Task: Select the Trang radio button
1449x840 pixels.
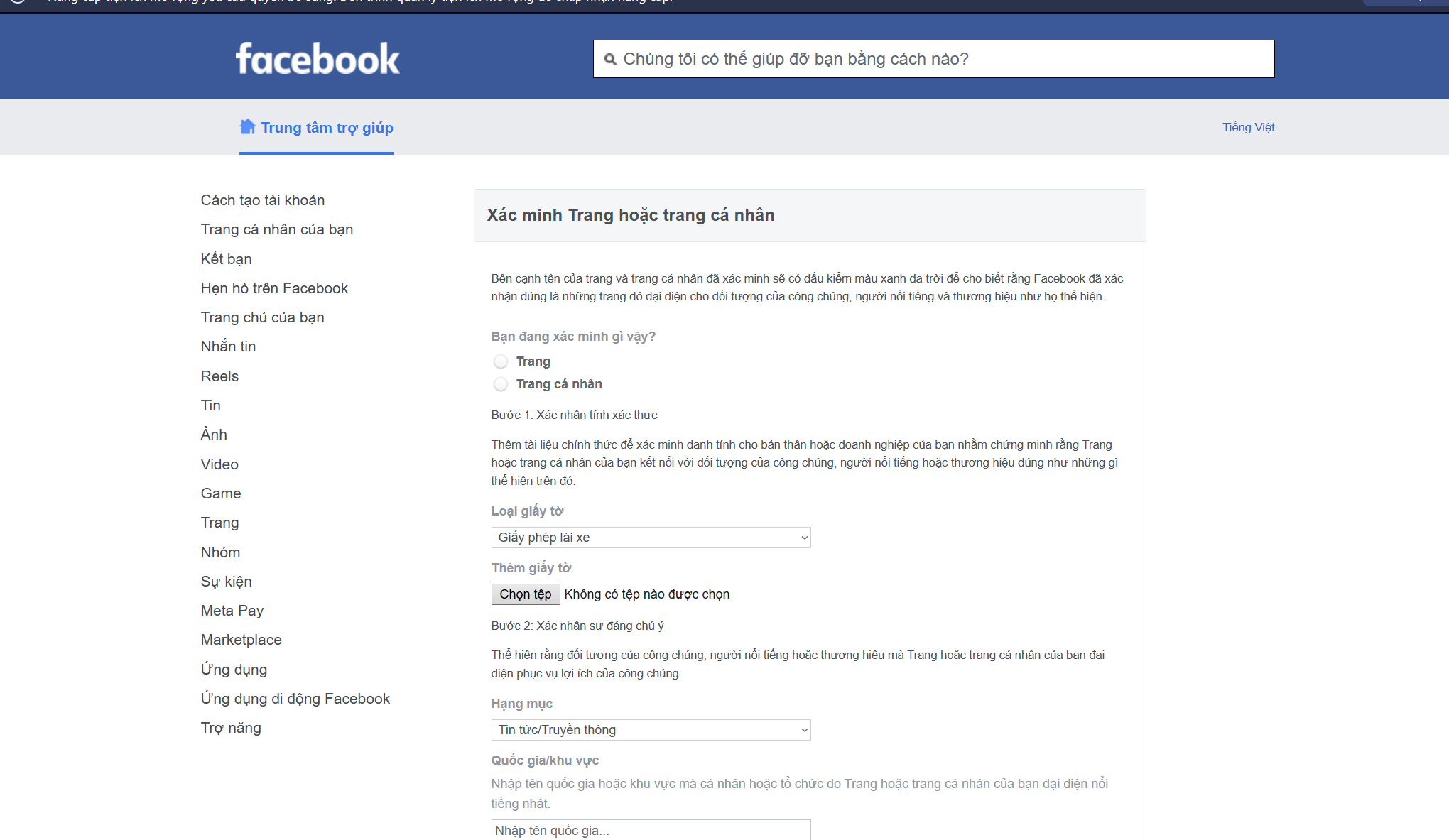Action: point(500,361)
